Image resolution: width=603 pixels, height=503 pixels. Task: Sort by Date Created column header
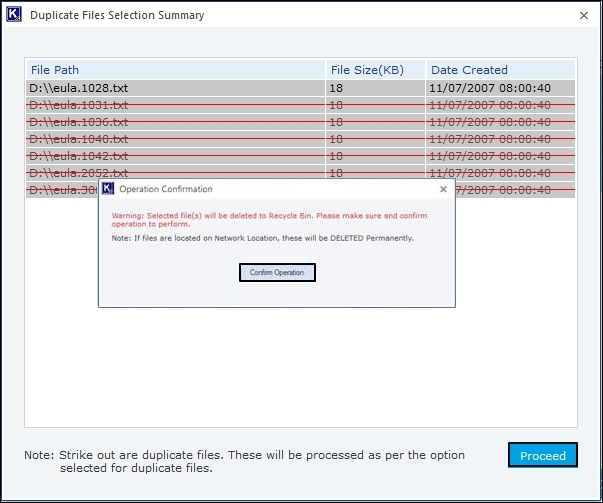pyautogui.click(x=500, y=70)
